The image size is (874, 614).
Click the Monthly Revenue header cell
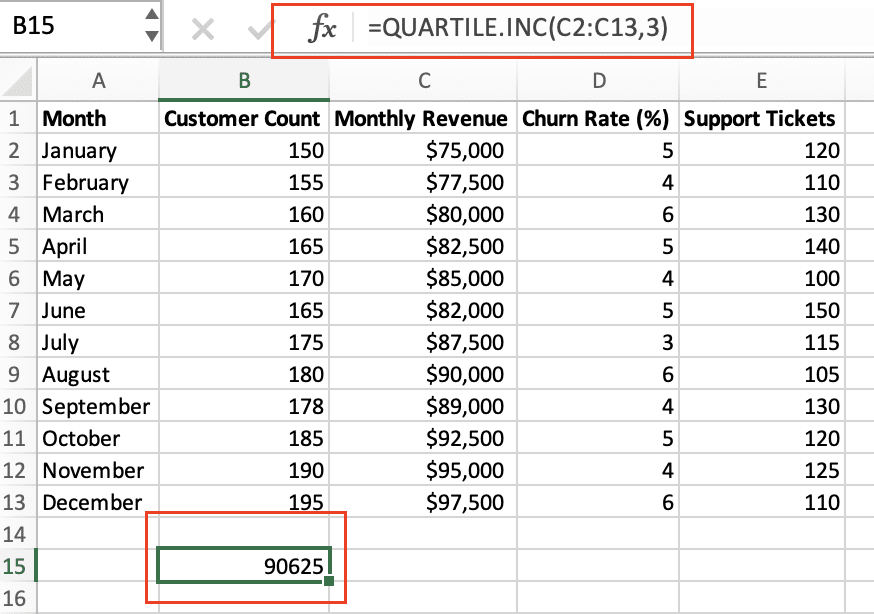424,118
